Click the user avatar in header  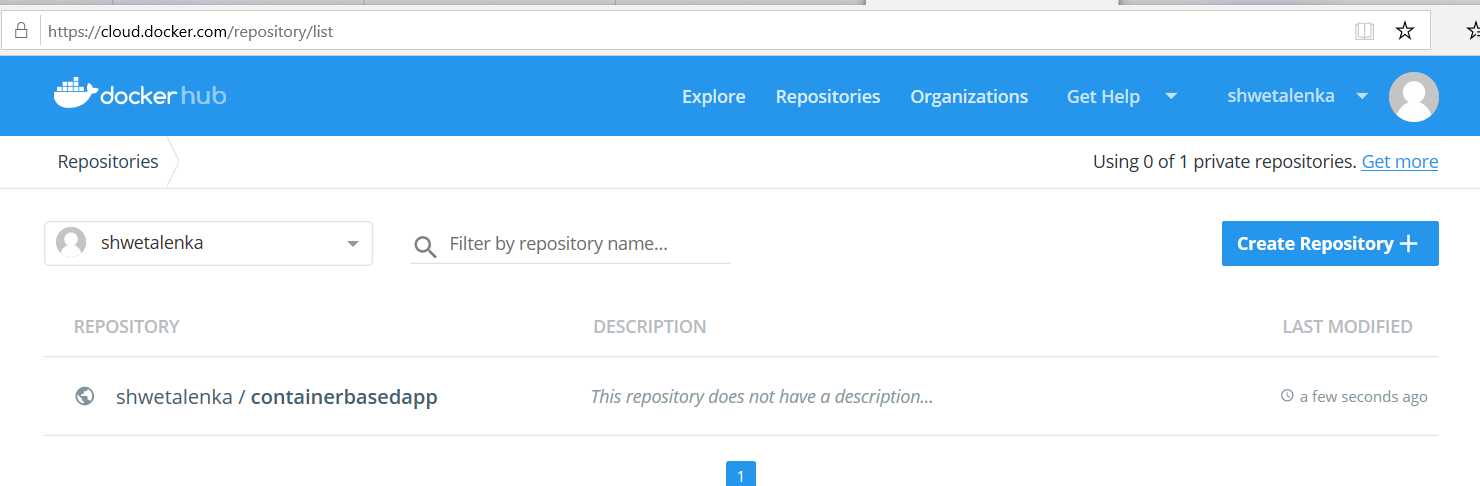point(1414,96)
